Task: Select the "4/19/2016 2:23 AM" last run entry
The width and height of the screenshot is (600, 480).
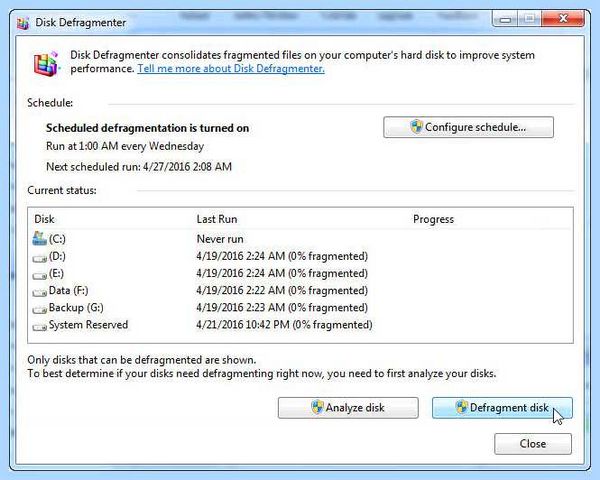Action: [x=282, y=308]
